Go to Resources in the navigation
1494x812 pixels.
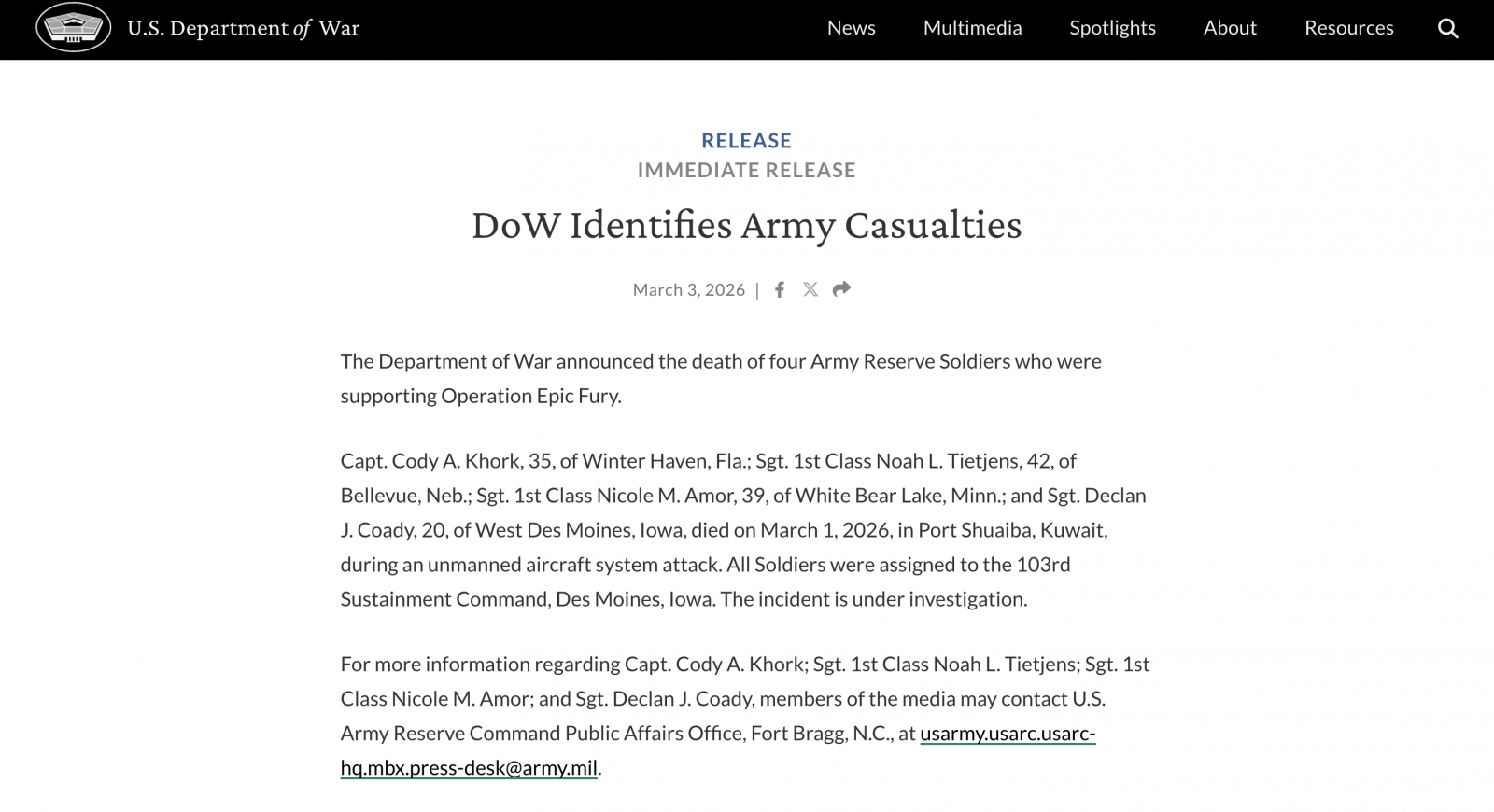(x=1348, y=28)
